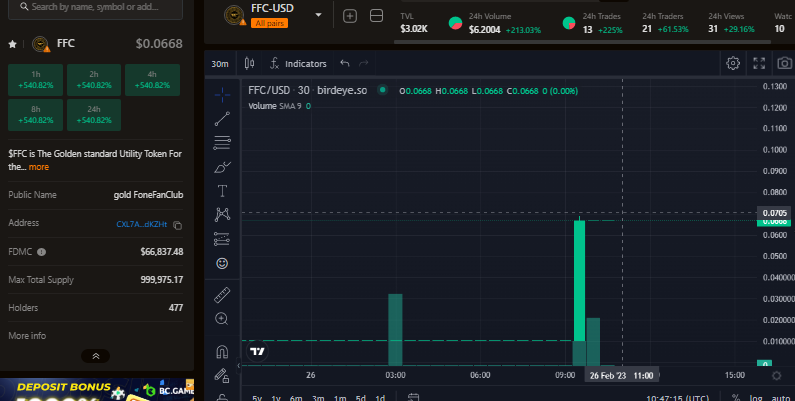The width and height of the screenshot is (795, 401).
Task: Open the 10:47:15 (UTC) timezone menu
Action: pos(678,398)
